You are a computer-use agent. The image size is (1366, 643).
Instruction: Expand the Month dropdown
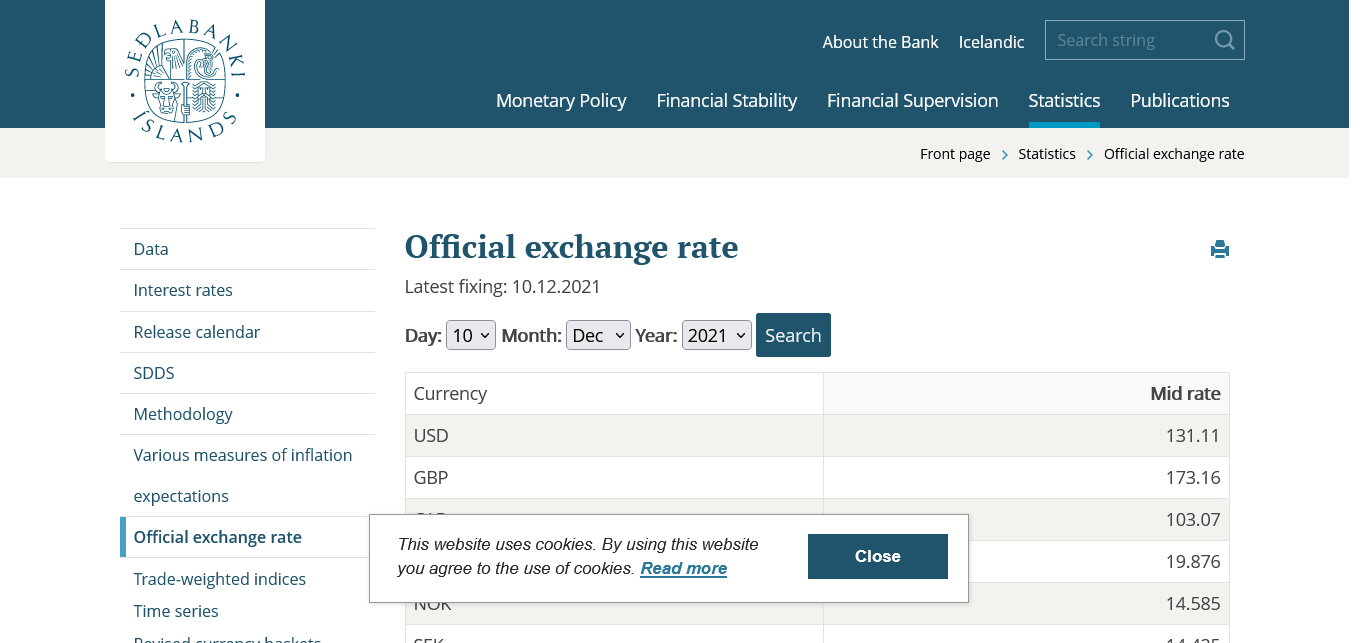[598, 335]
